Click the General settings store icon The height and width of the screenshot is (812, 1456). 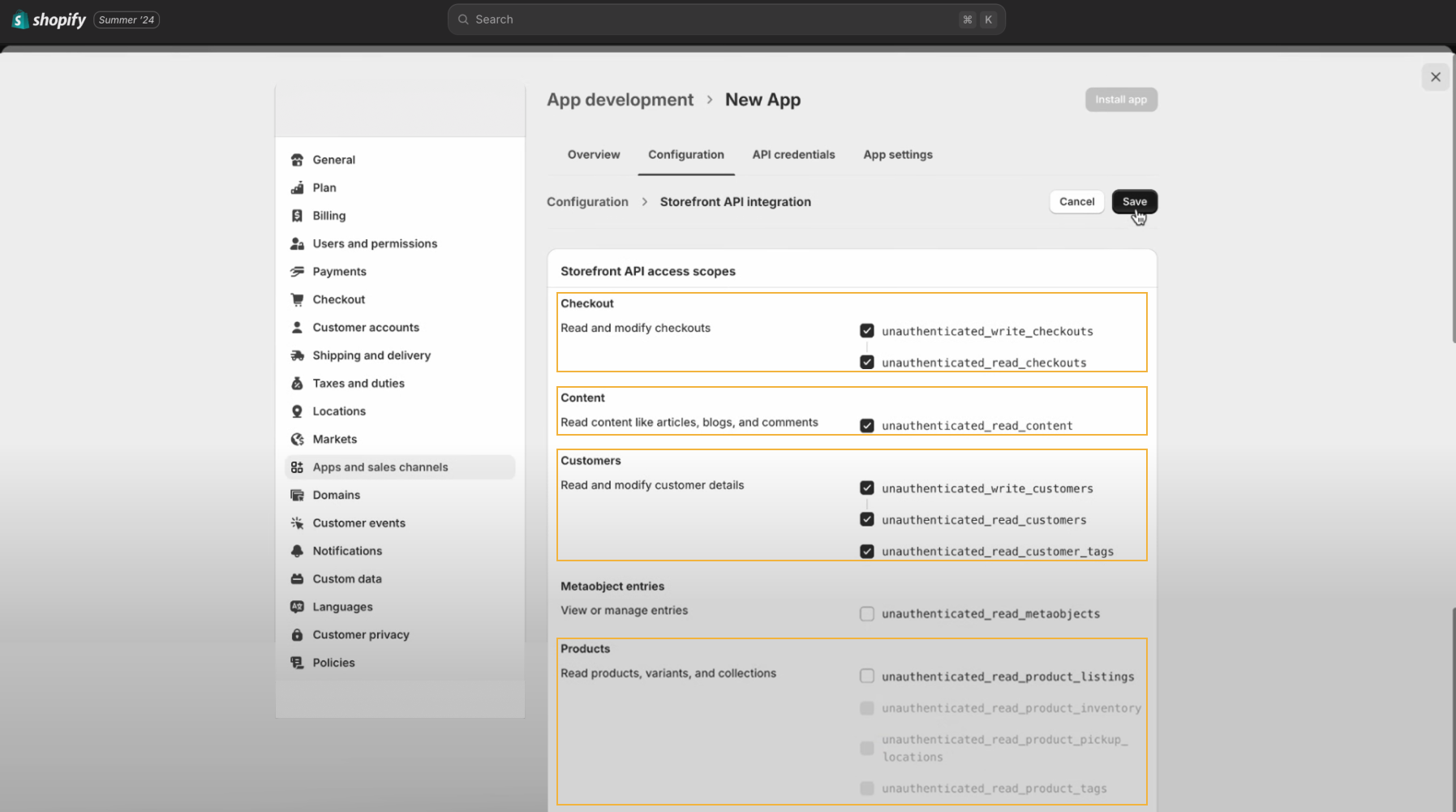click(x=297, y=160)
